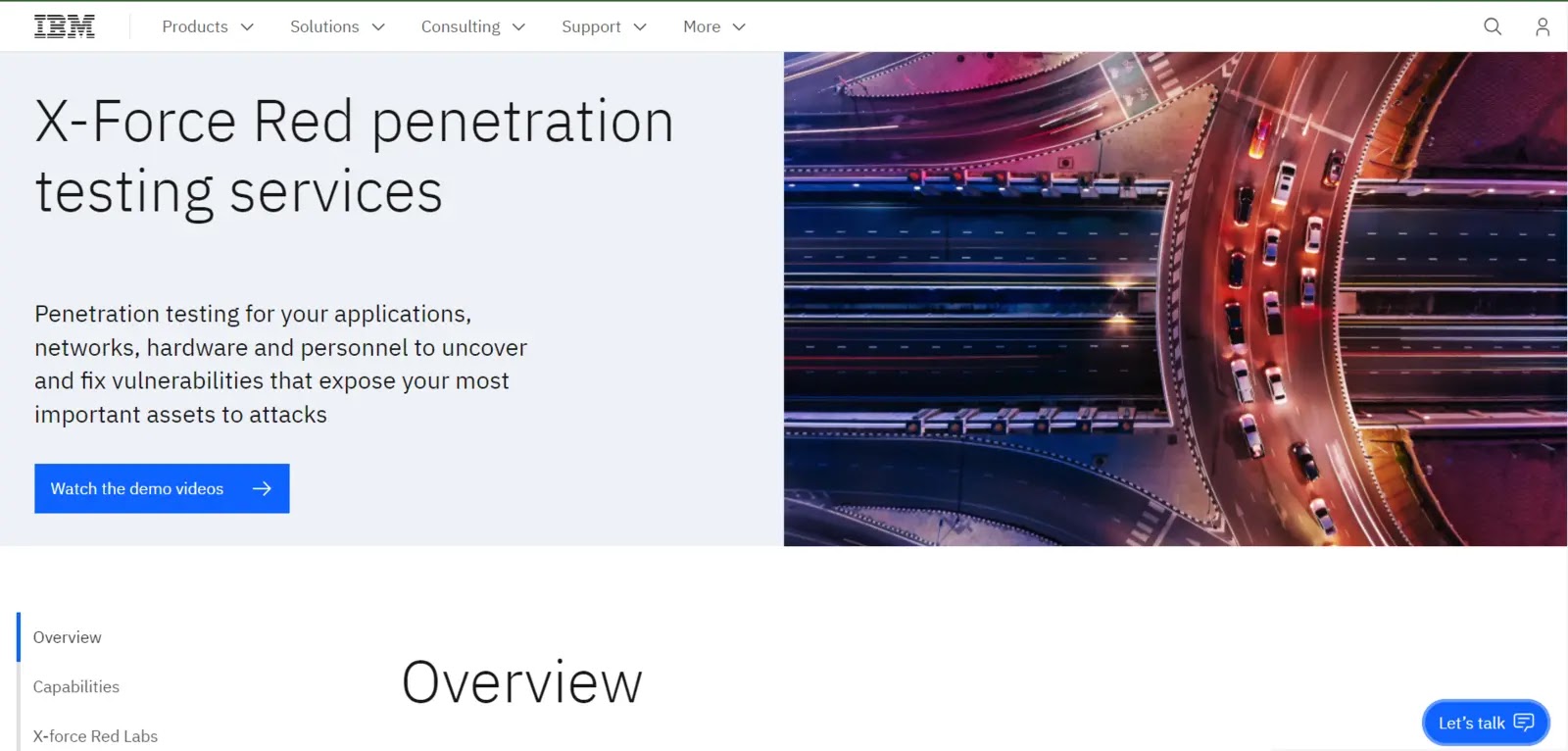Open the Consulting menu
1568x751 pixels.
pyautogui.click(x=473, y=26)
